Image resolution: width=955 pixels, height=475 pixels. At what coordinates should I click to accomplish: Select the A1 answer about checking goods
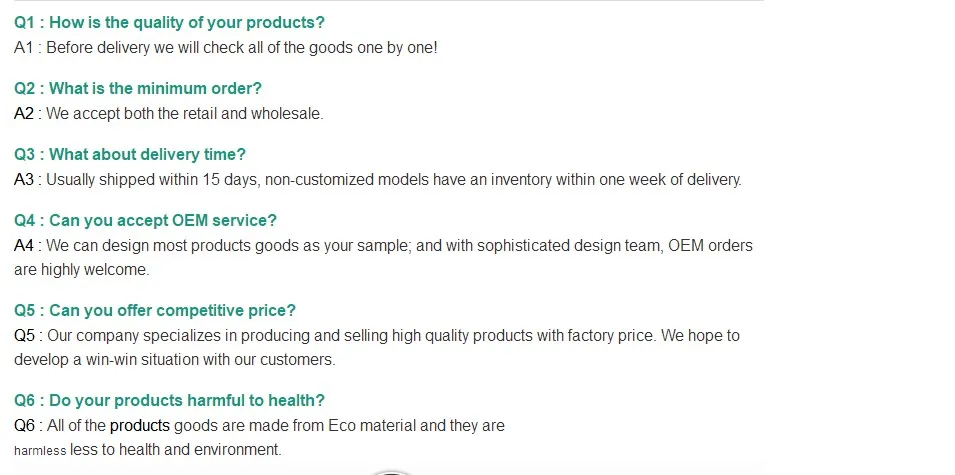(225, 48)
